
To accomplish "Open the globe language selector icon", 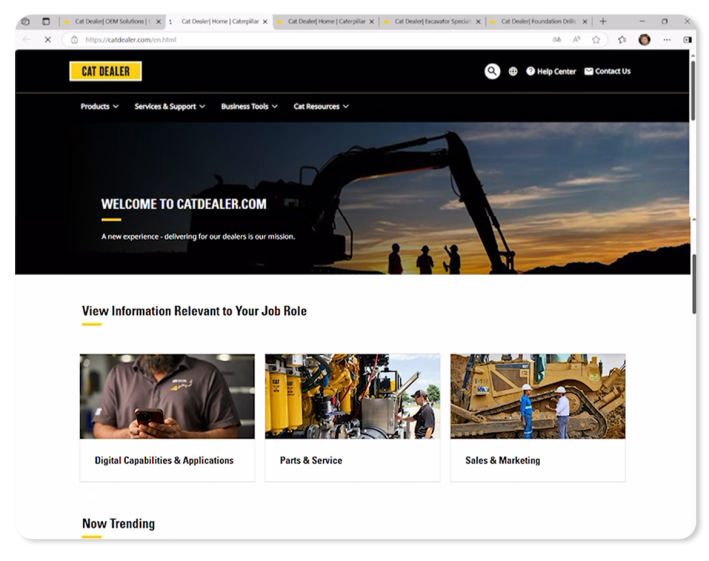I will [x=513, y=71].
